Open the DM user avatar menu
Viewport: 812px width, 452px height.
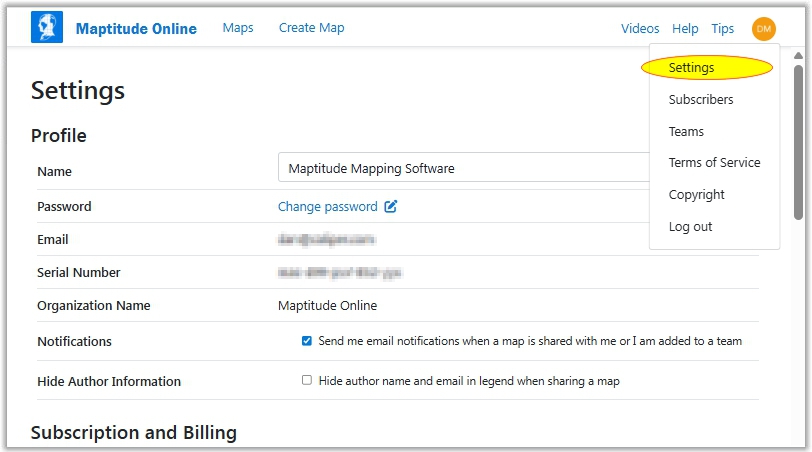click(x=763, y=28)
